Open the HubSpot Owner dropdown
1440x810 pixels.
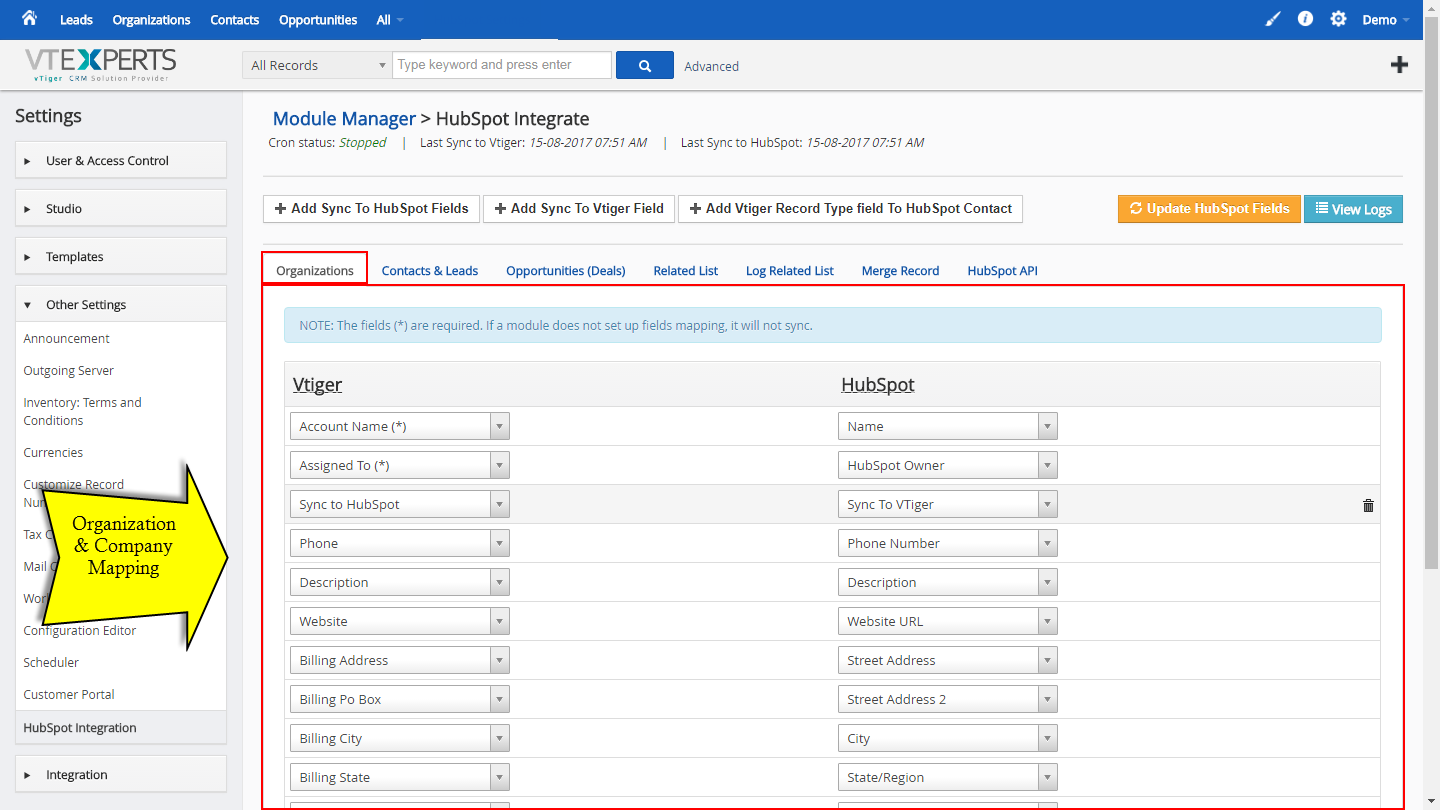[x=948, y=465]
